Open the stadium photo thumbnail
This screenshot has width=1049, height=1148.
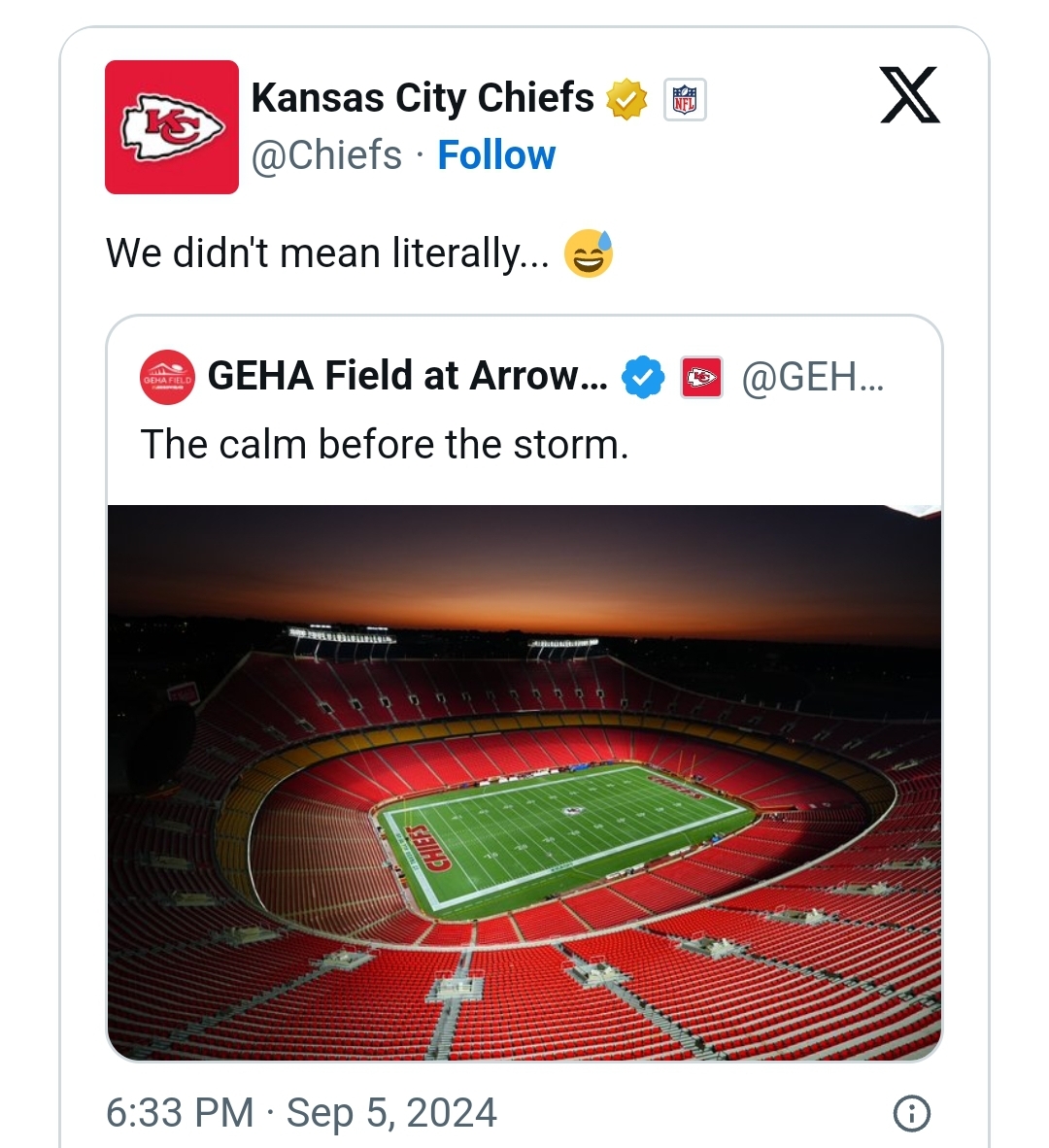coord(524,782)
